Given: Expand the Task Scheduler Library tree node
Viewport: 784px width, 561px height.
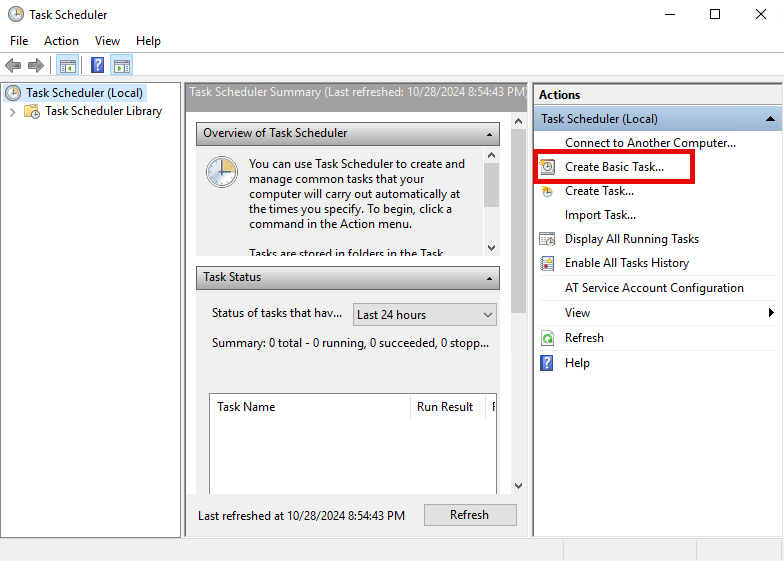Looking at the screenshot, I should point(12,112).
